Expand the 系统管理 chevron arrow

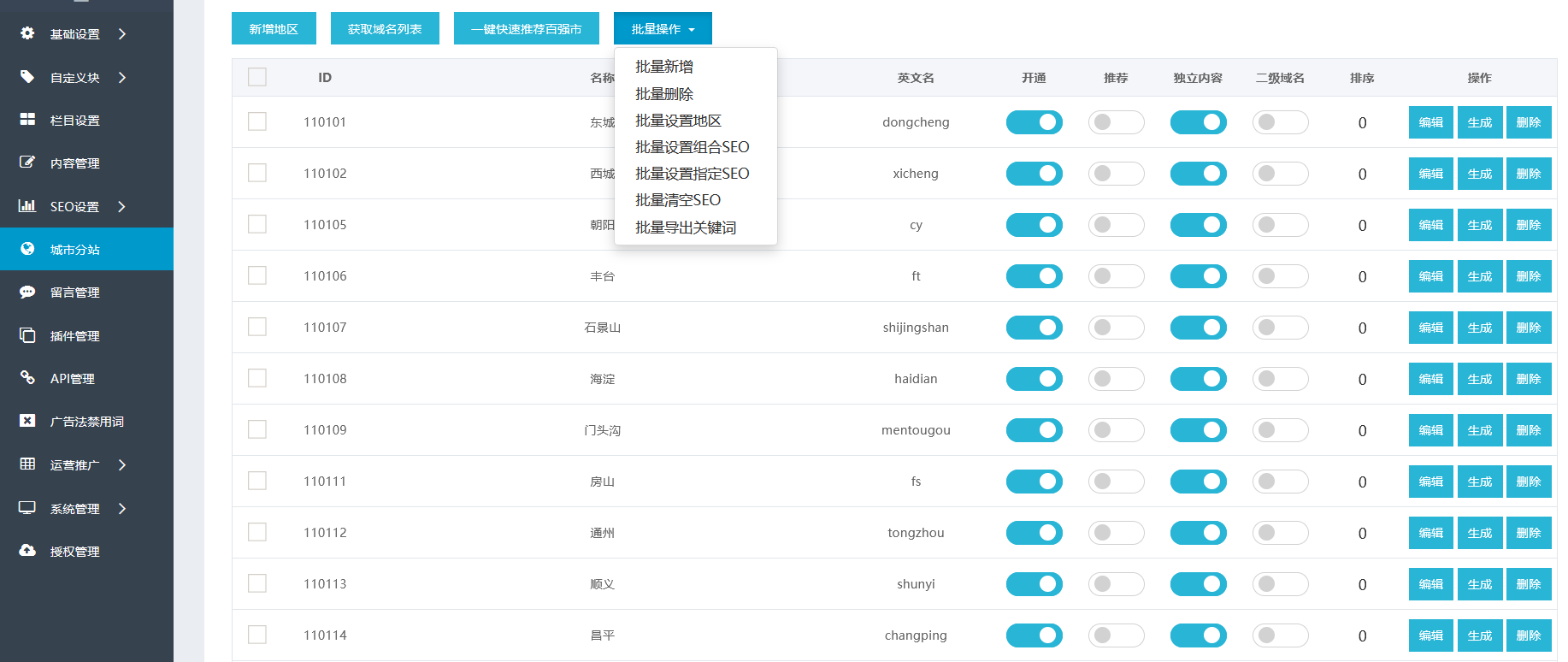click(x=122, y=509)
